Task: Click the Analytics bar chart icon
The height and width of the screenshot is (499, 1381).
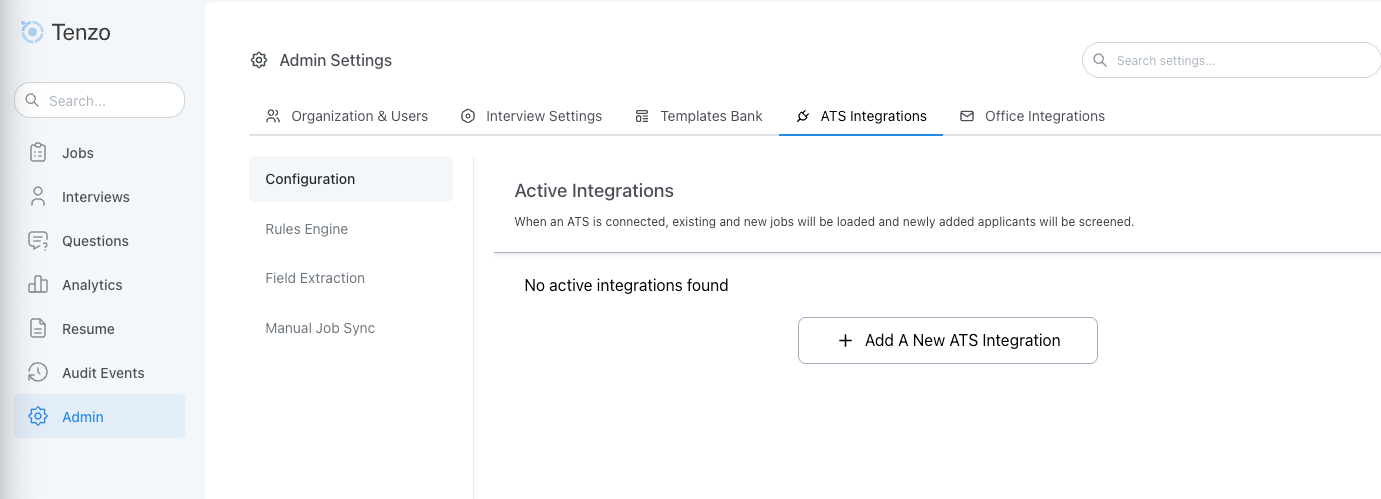Action: tap(38, 285)
